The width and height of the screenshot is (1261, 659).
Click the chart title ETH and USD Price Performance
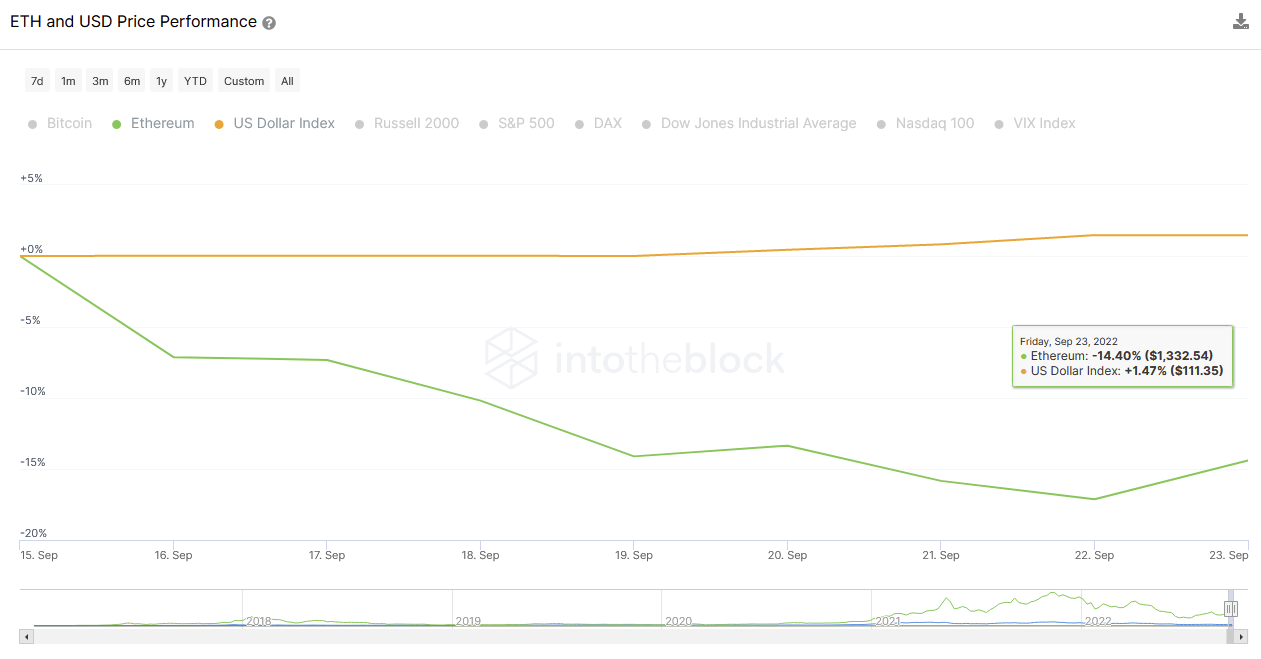(133, 21)
